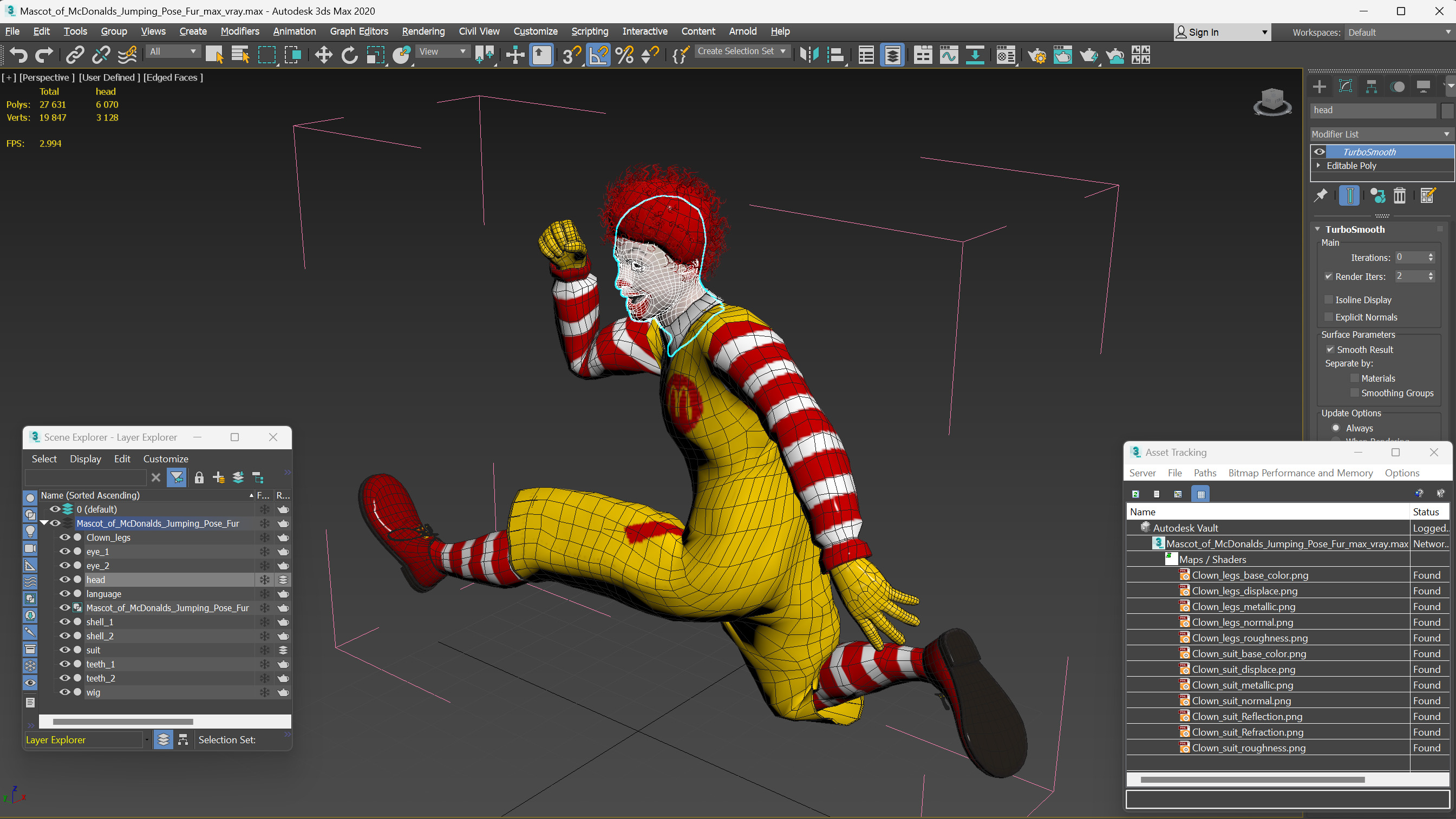This screenshot has width=1456, height=819.
Task: Select the Always update radio button
Action: click(x=1336, y=428)
